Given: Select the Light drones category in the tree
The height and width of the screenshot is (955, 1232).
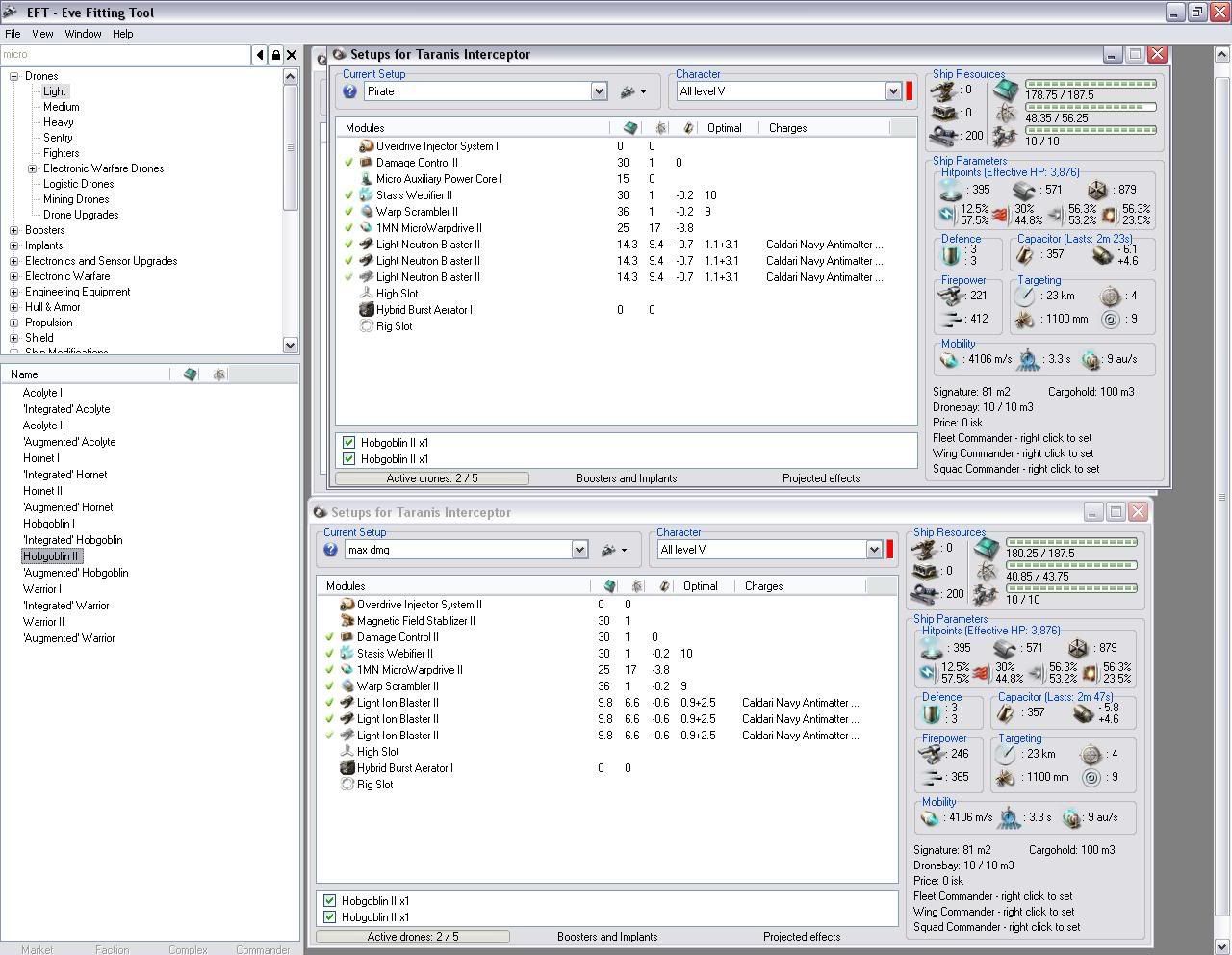Looking at the screenshot, I should [x=55, y=91].
